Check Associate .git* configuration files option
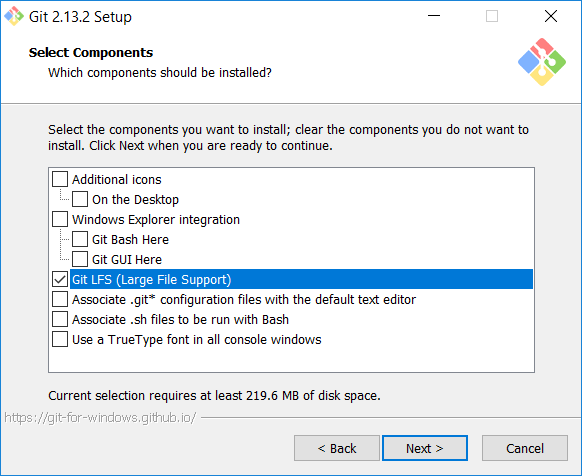 coord(60,299)
